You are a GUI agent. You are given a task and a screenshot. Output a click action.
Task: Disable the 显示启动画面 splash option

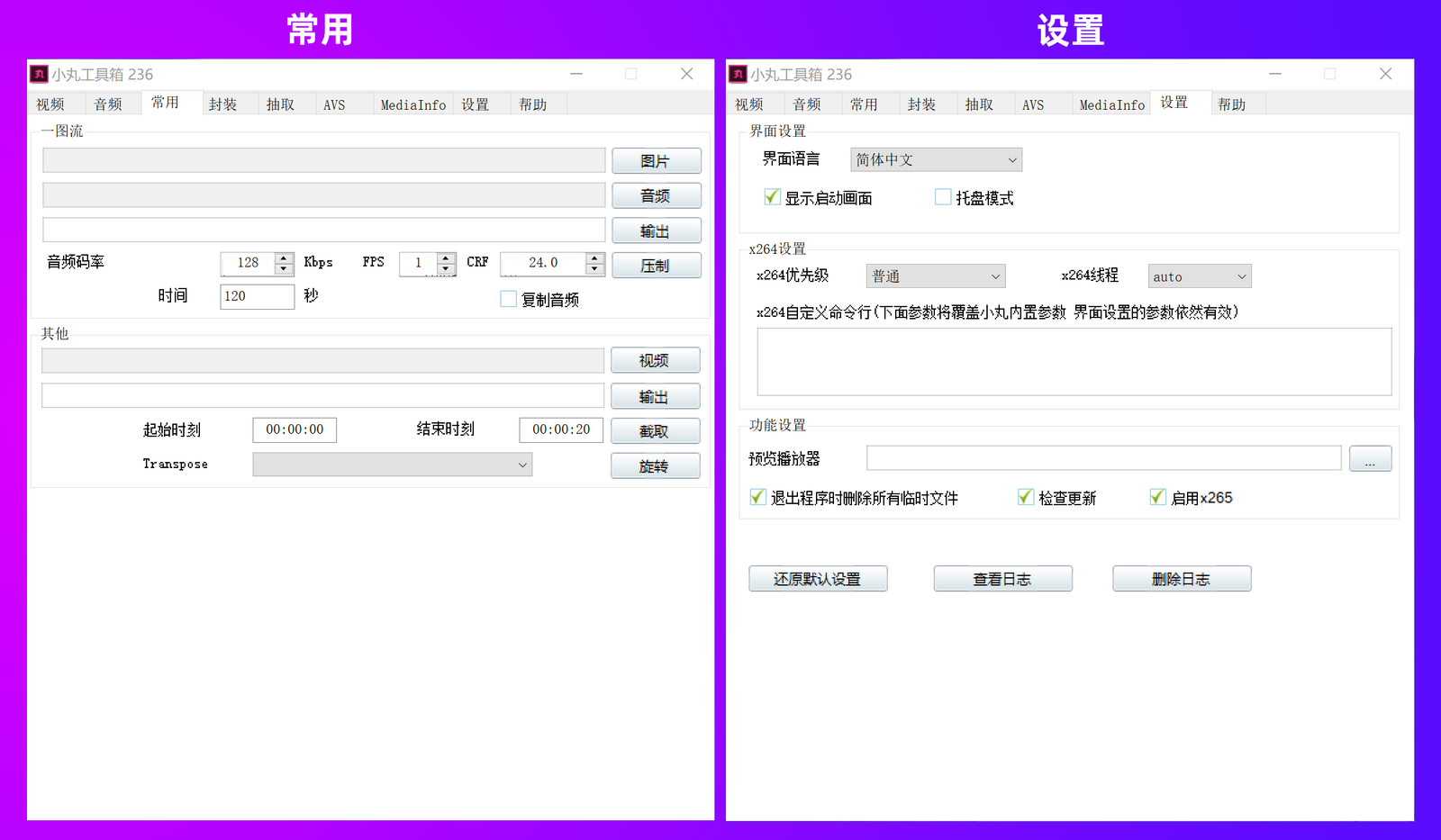772,196
